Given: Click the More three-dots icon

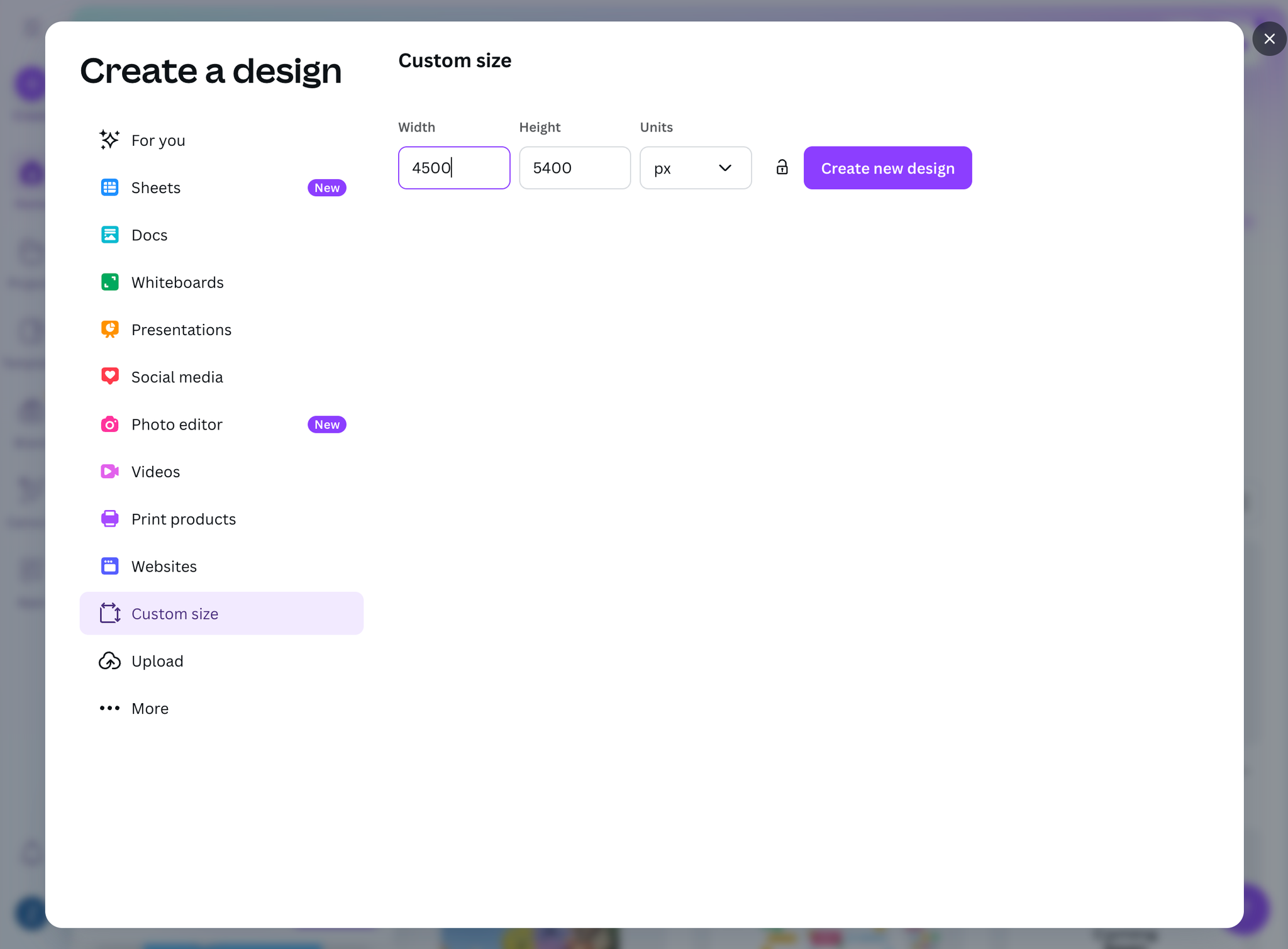Looking at the screenshot, I should 109,708.
